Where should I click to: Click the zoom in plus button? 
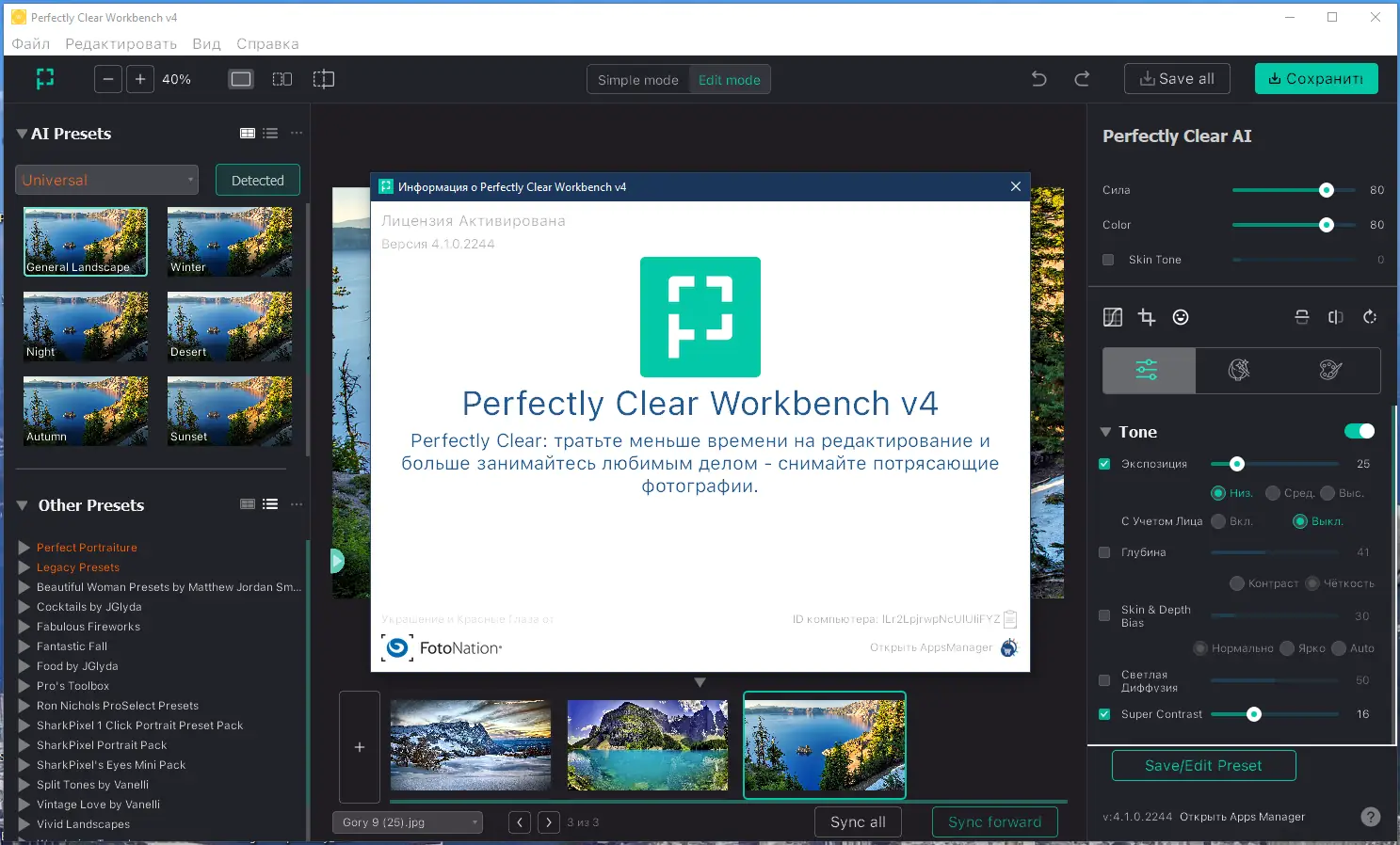click(x=140, y=79)
